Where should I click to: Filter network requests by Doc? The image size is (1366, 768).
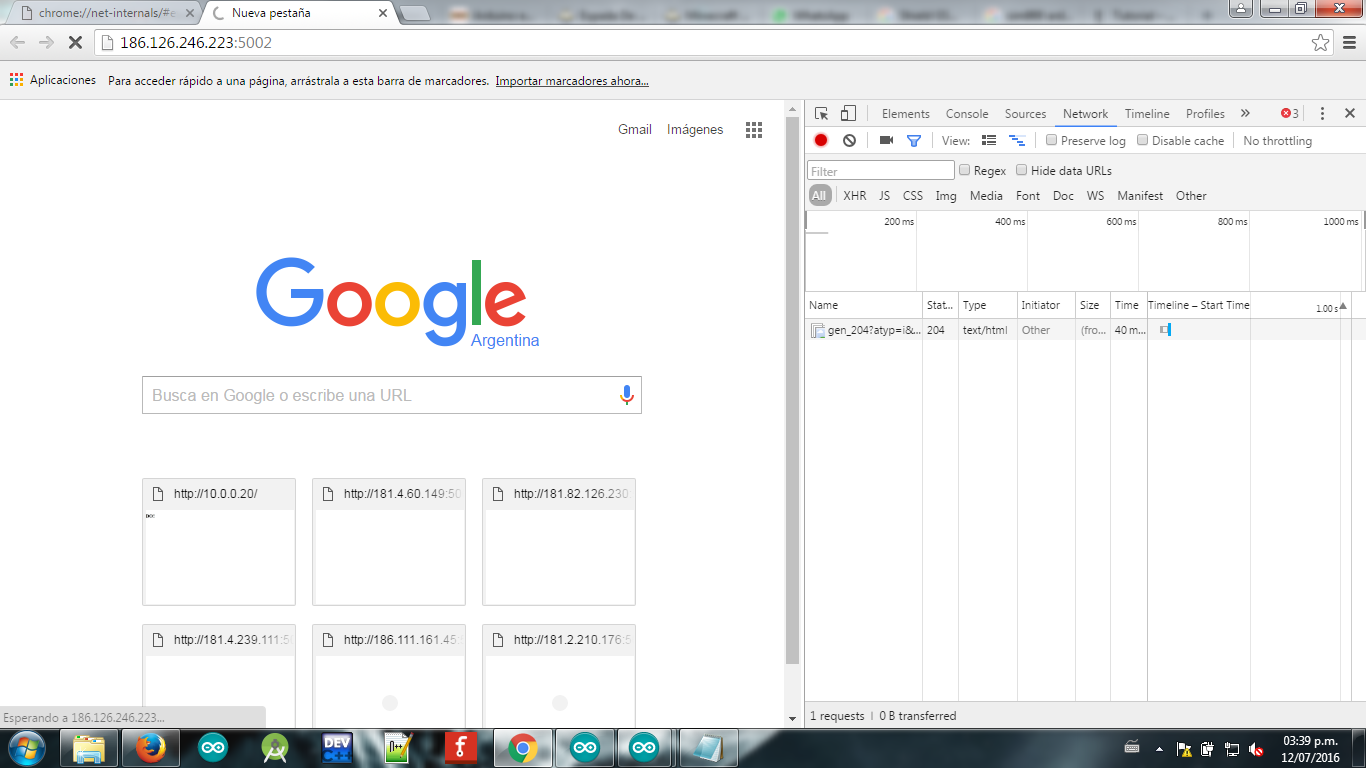[x=1063, y=196]
